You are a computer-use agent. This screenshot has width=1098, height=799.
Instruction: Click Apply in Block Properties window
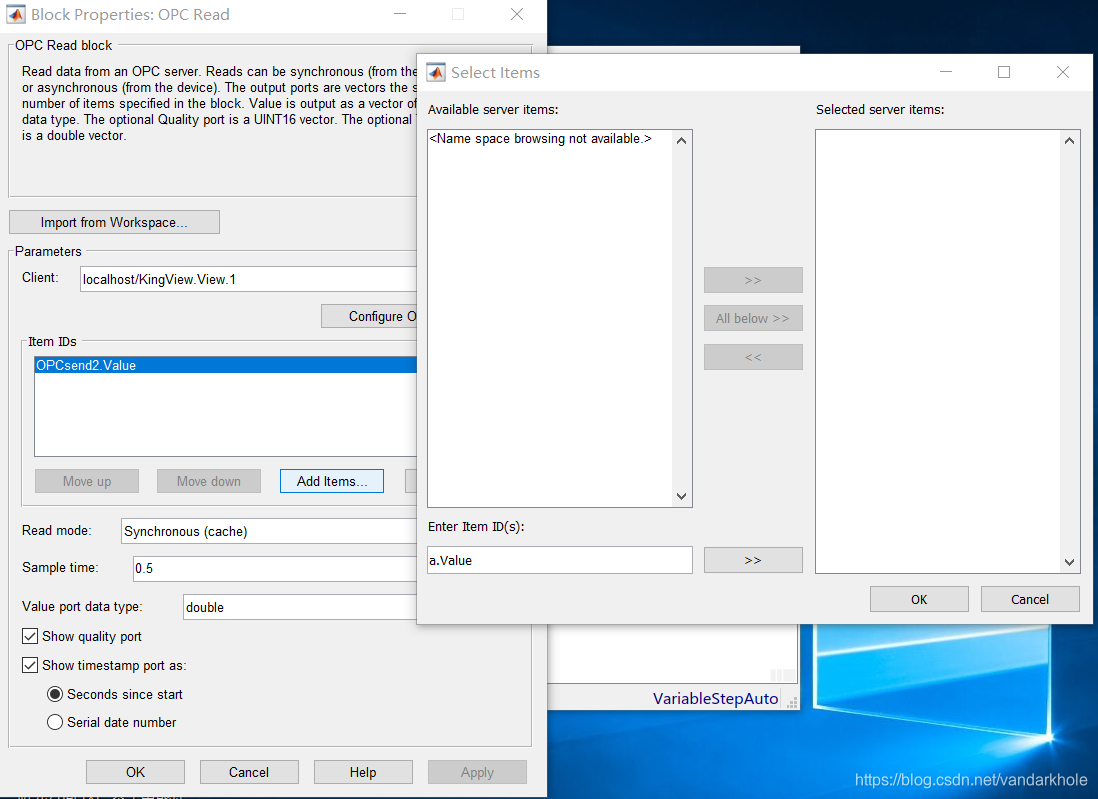coord(477,772)
